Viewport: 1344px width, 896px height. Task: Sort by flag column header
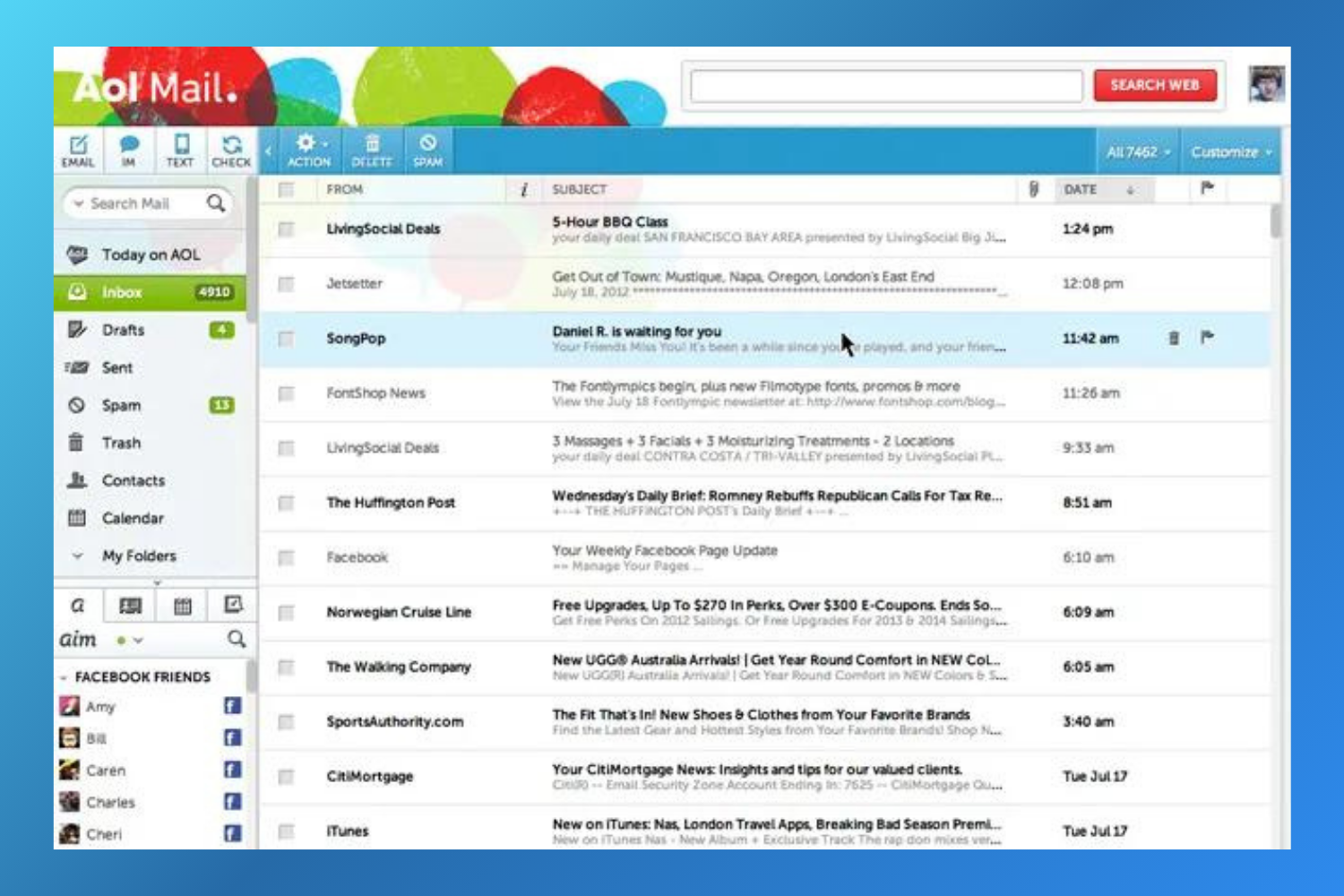click(x=1207, y=188)
